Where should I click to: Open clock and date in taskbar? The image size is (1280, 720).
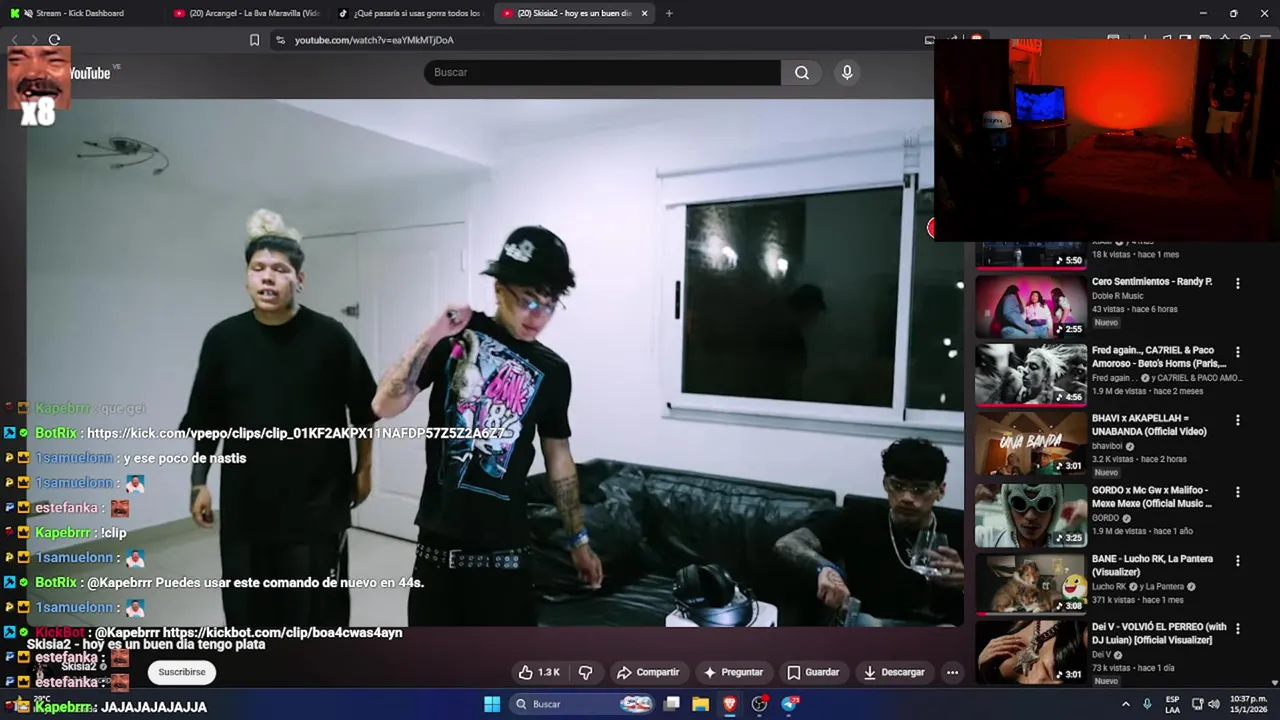[x=1249, y=704]
